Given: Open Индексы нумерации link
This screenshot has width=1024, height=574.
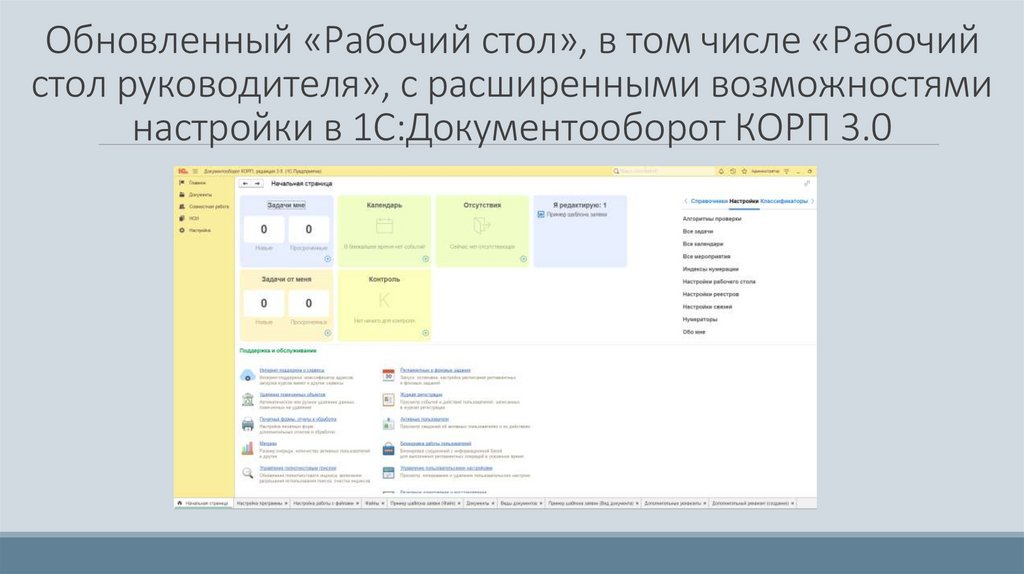Looking at the screenshot, I should [711, 269].
